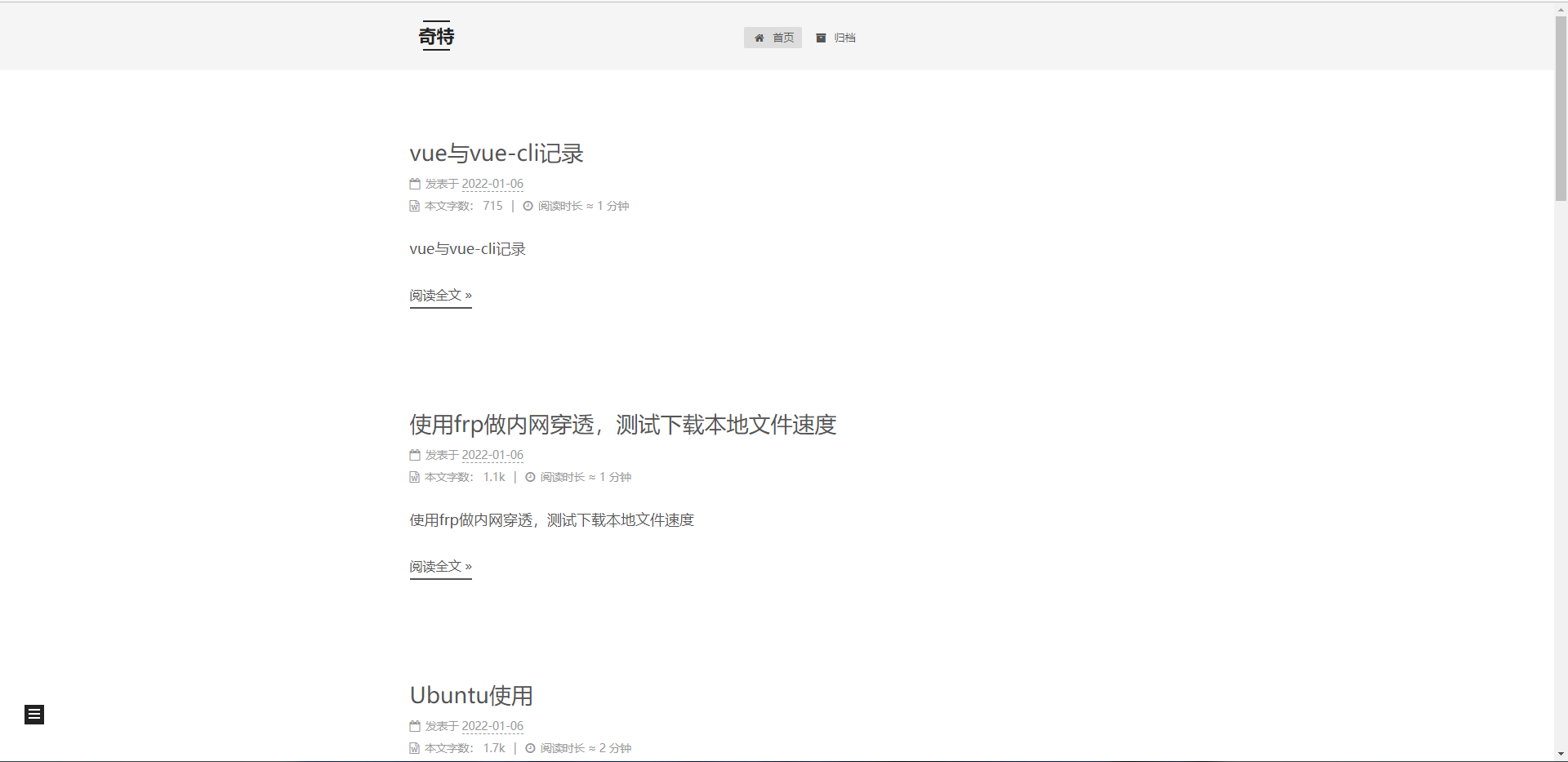Click the 奇特 site title logo
This screenshot has height=762, width=1568.
tap(436, 36)
